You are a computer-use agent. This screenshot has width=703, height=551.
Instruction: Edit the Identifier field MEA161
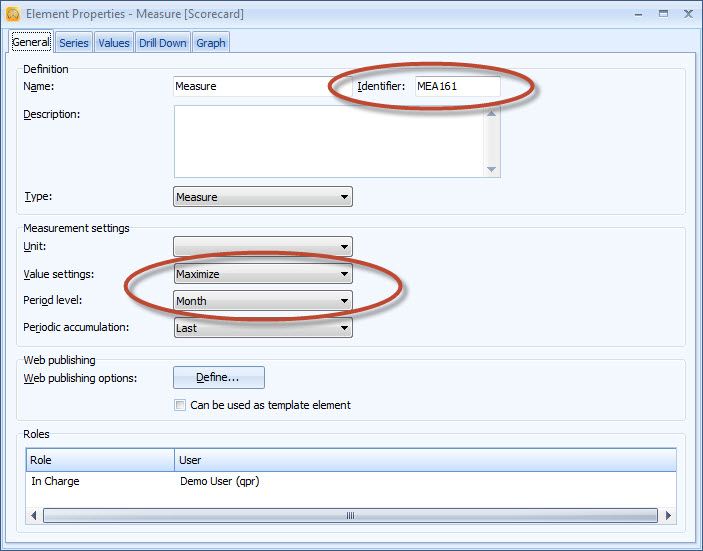[457, 87]
